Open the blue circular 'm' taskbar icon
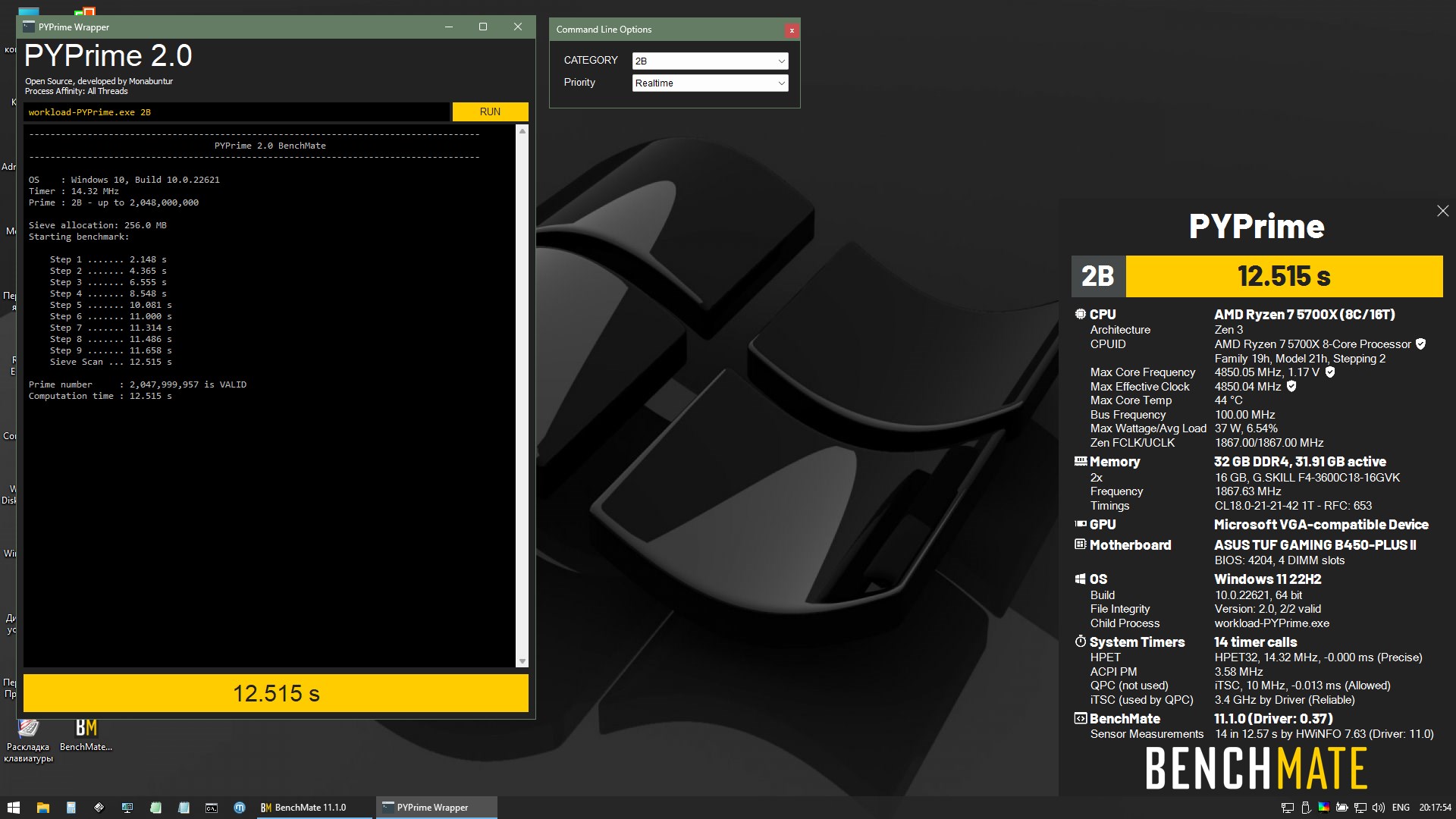Viewport: 1456px width, 819px height. 240,808
